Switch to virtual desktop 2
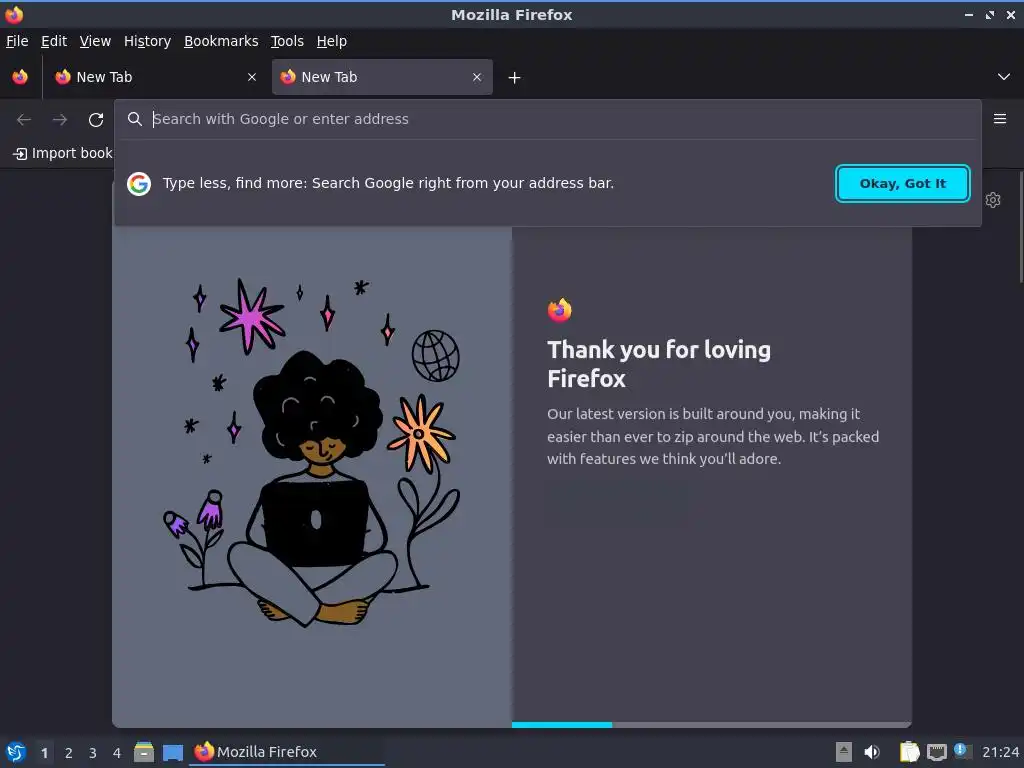Screen dimensions: 1024x768 coord(69,753)
